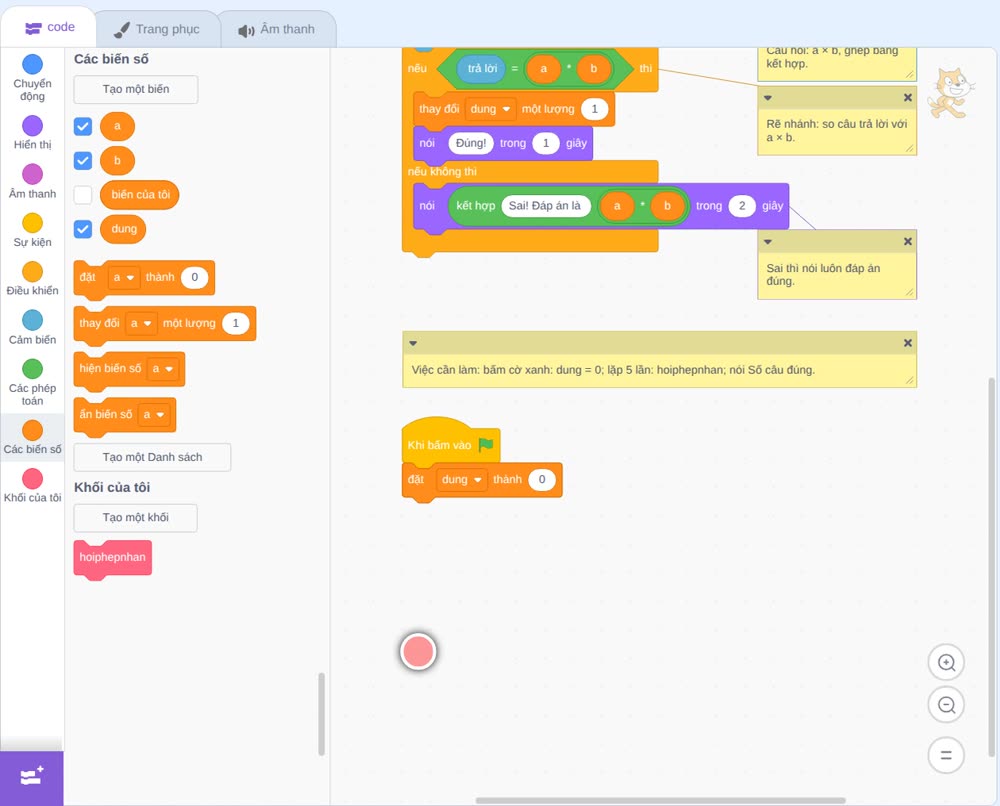The height and width of the screenshot is (806, 1000).
Task: Click the Tạo một Danh sách button
Action: point(152,457)
